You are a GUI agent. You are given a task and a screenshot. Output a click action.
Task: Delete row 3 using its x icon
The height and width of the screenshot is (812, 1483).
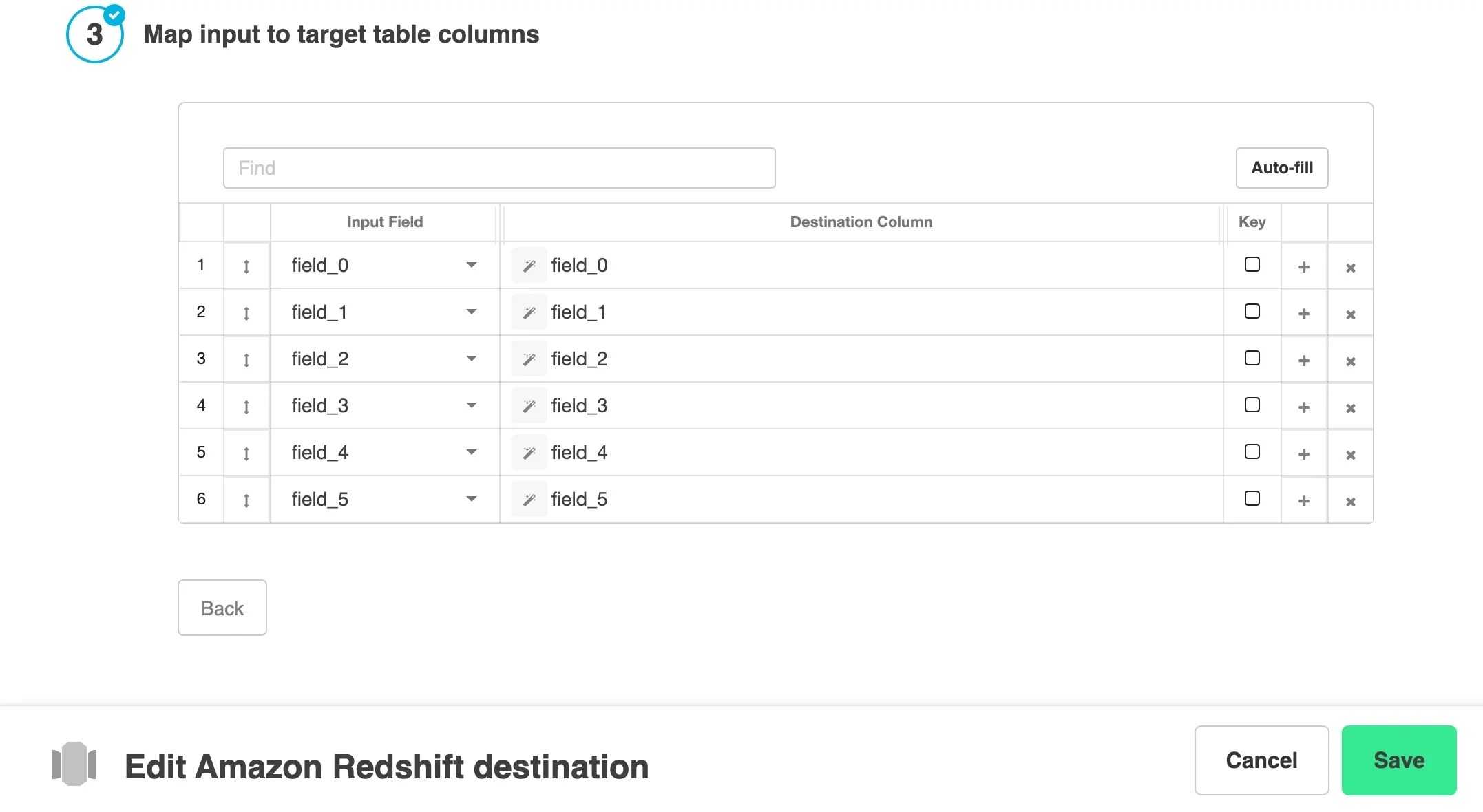1350,360
